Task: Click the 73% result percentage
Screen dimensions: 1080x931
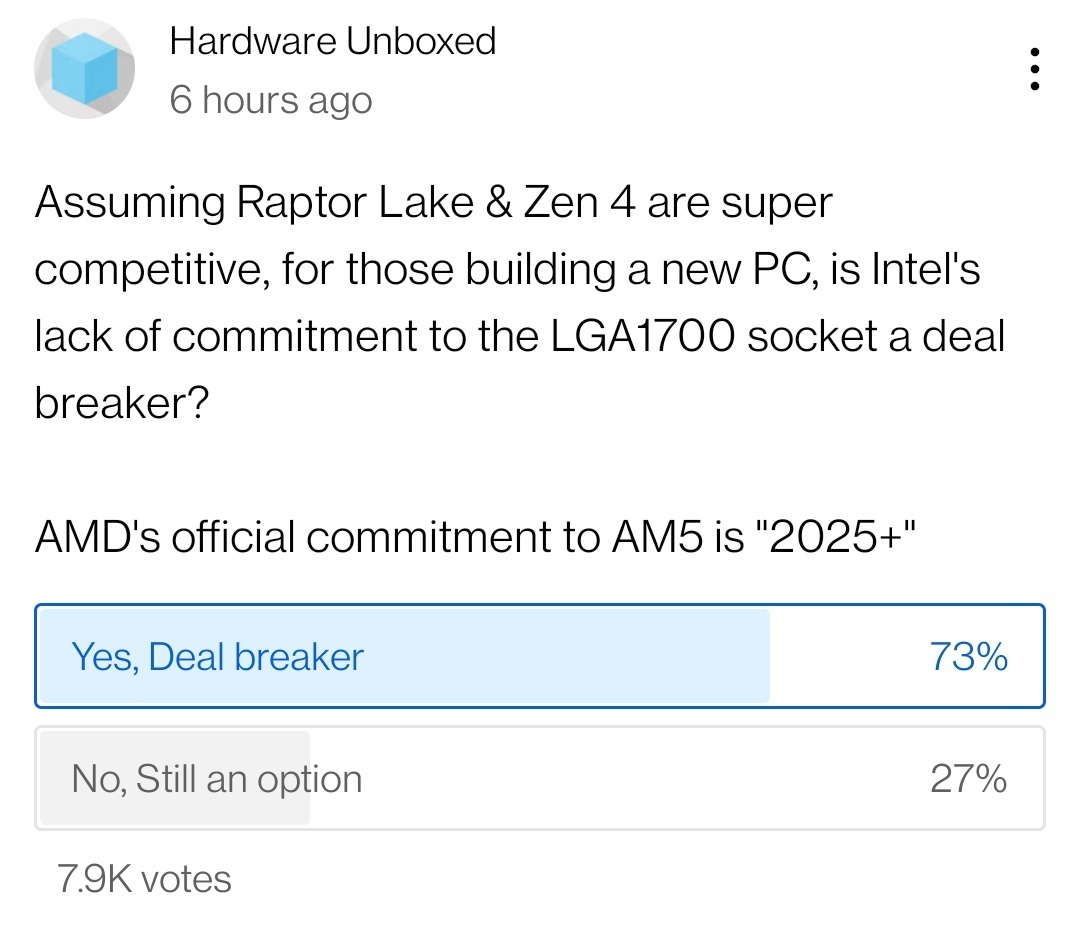Action: [968, 656]
